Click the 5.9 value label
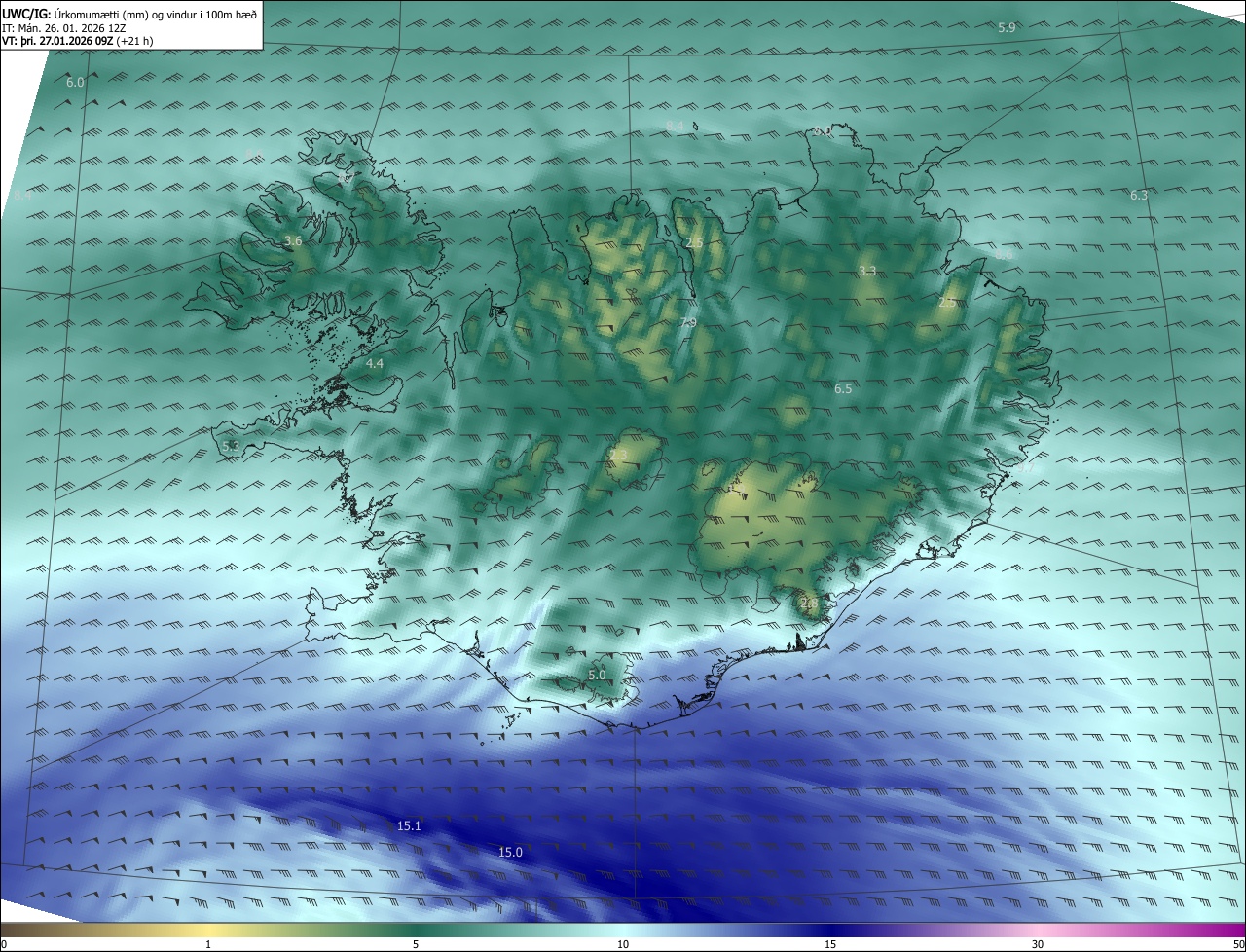Screen dimensions: 1246x952 coord(1007,28)
